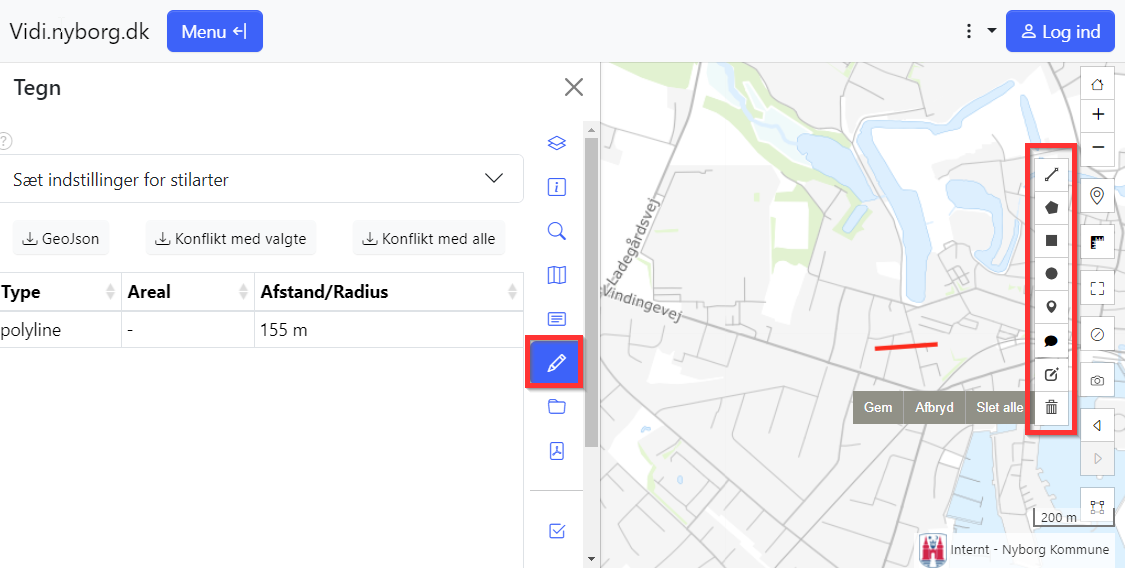The width and height of the screenshot is (1125, 568).
Task: Open the search magnifier in sidebar
Action: tap(557, 231)
